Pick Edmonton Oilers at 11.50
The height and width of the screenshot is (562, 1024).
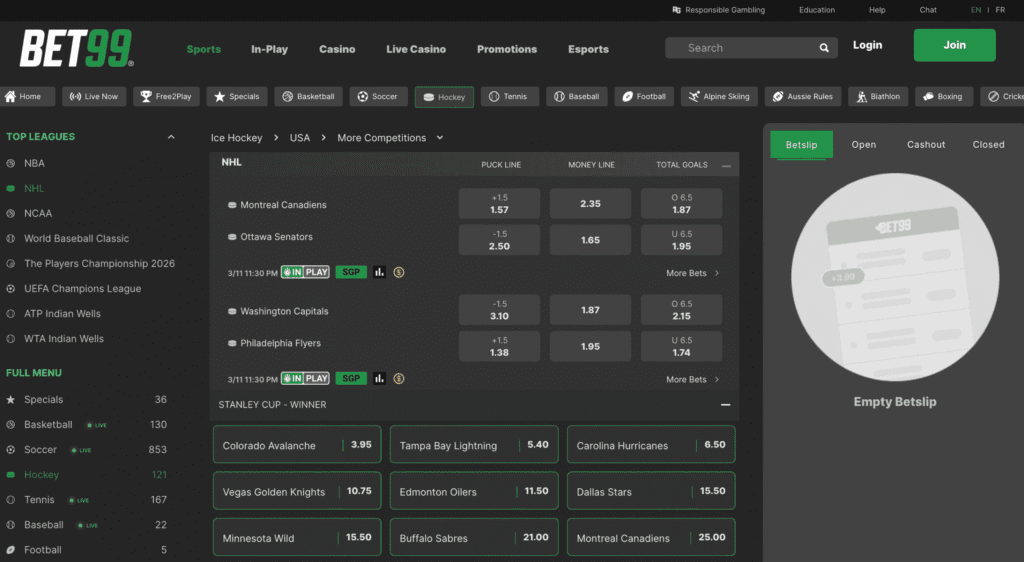tap(474, 491)
